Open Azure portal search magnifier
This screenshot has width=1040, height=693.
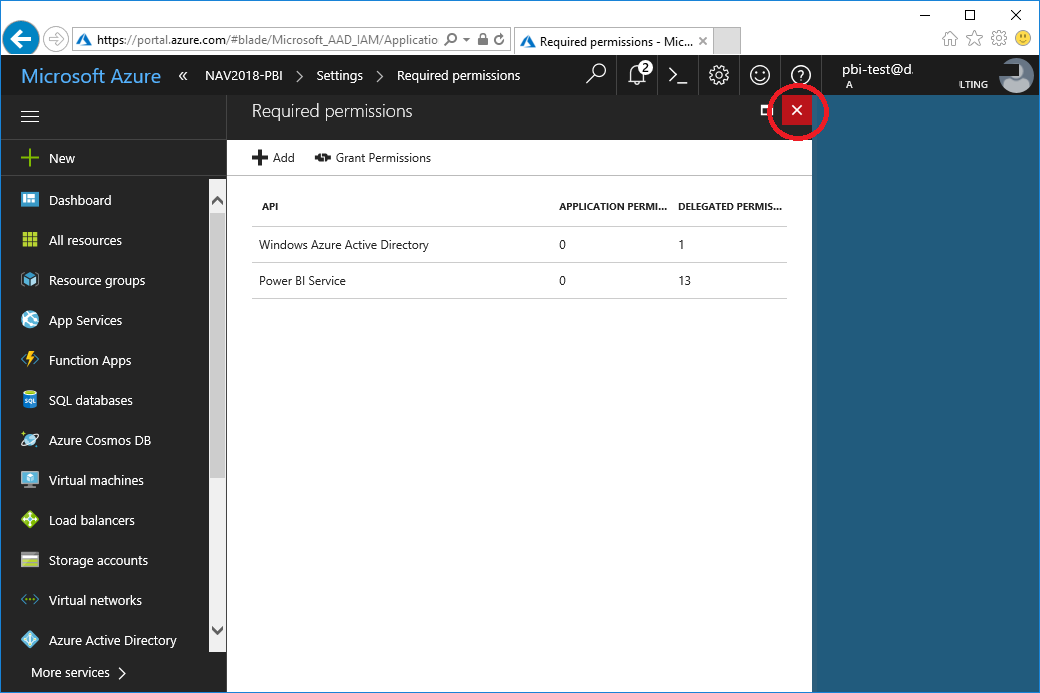pyautogui.click(x=596, y=75)
